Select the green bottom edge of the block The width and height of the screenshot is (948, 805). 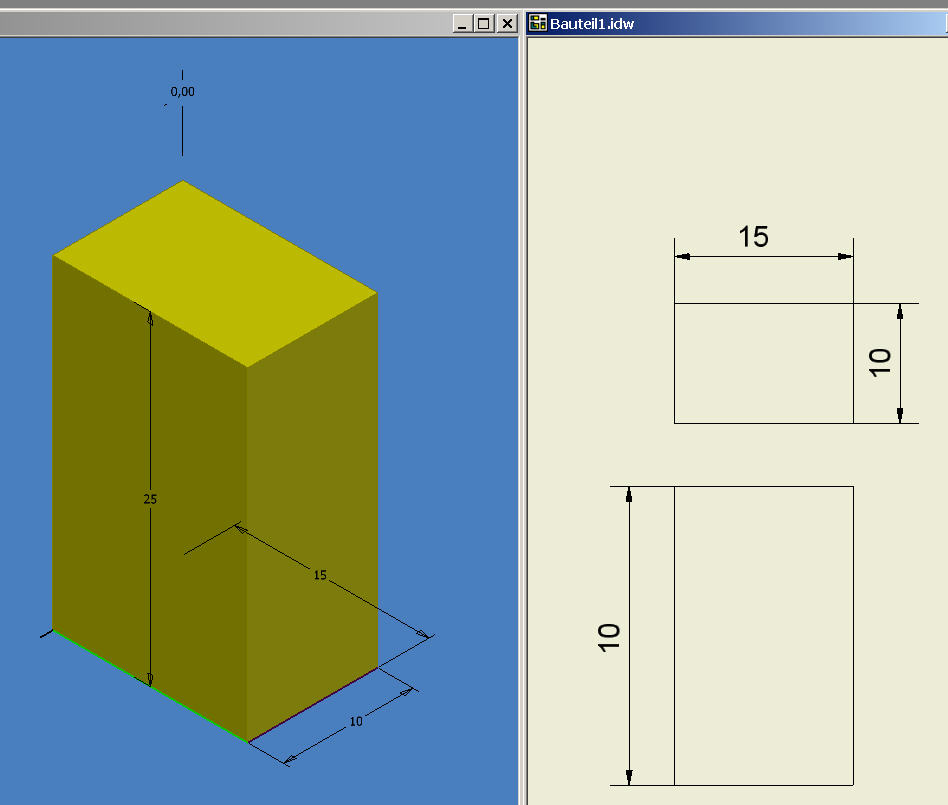pyautogui.click(x=150, y=686)
